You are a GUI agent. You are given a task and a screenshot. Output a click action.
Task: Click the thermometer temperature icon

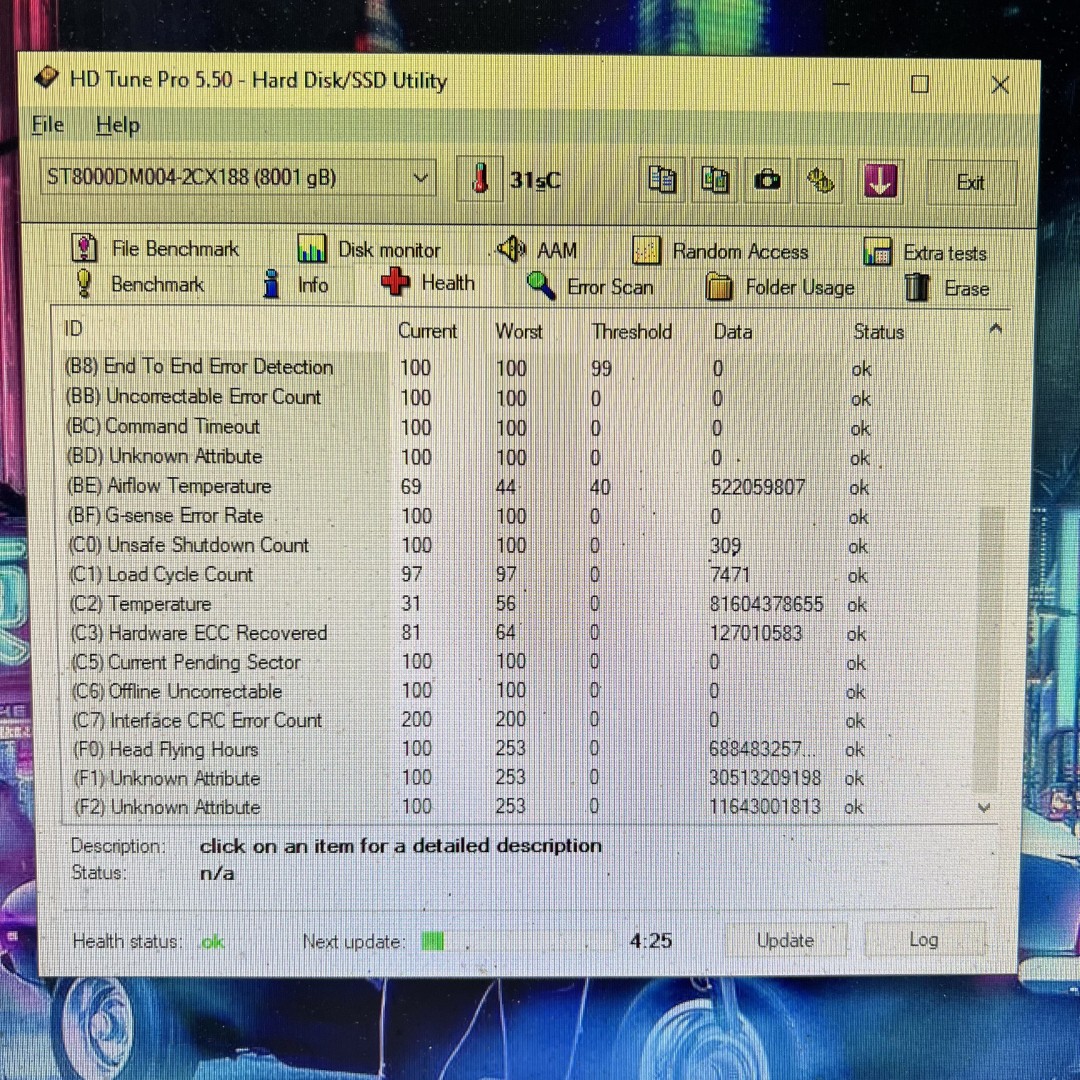pyautogui.click(x=481, y=179)
